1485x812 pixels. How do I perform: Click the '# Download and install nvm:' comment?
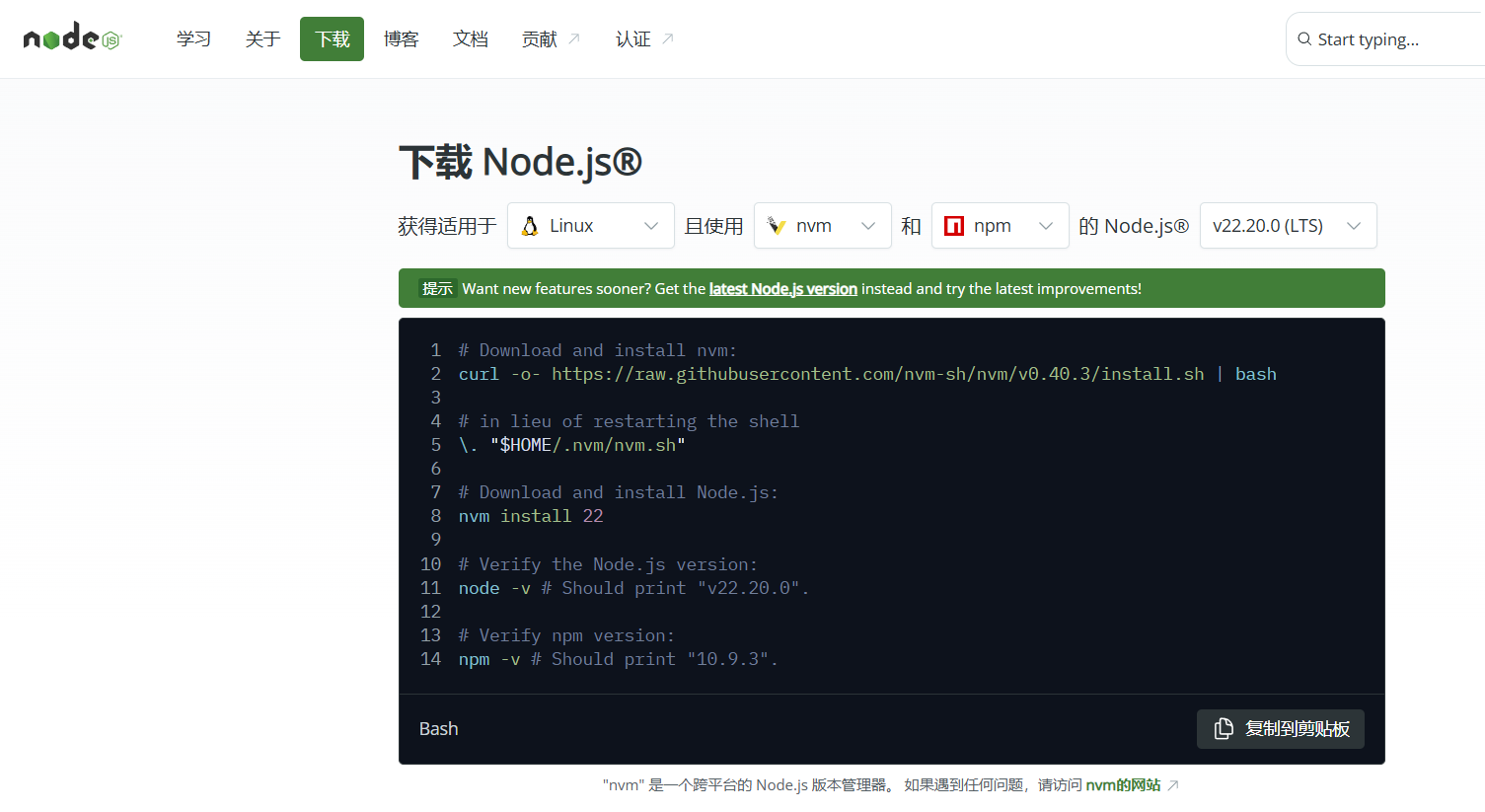[x=597, y=350]
